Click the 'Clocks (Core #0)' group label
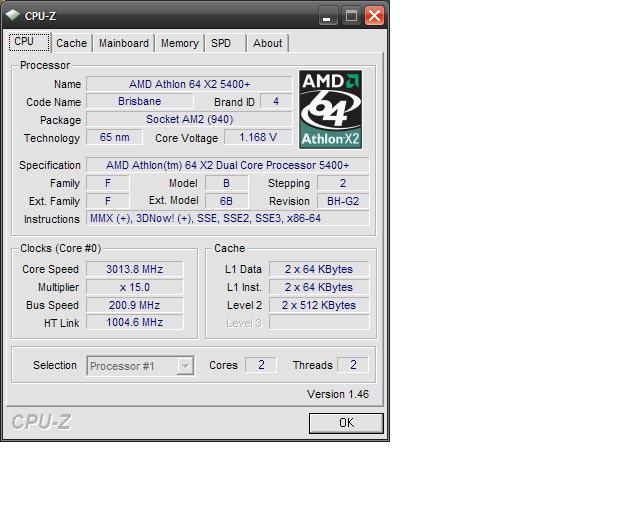Image resolution: width=640 pixels, height=512 pixels. 60,248
